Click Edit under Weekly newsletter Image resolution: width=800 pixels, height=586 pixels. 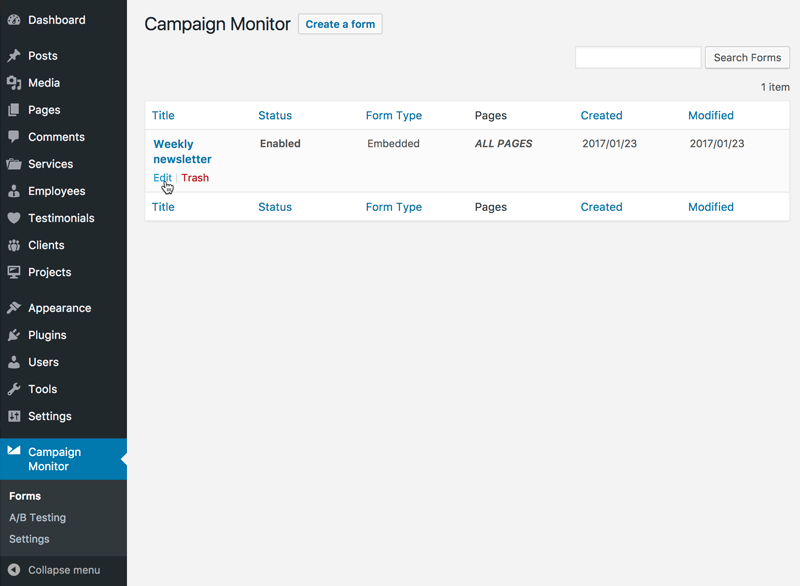tap(162, 177)
